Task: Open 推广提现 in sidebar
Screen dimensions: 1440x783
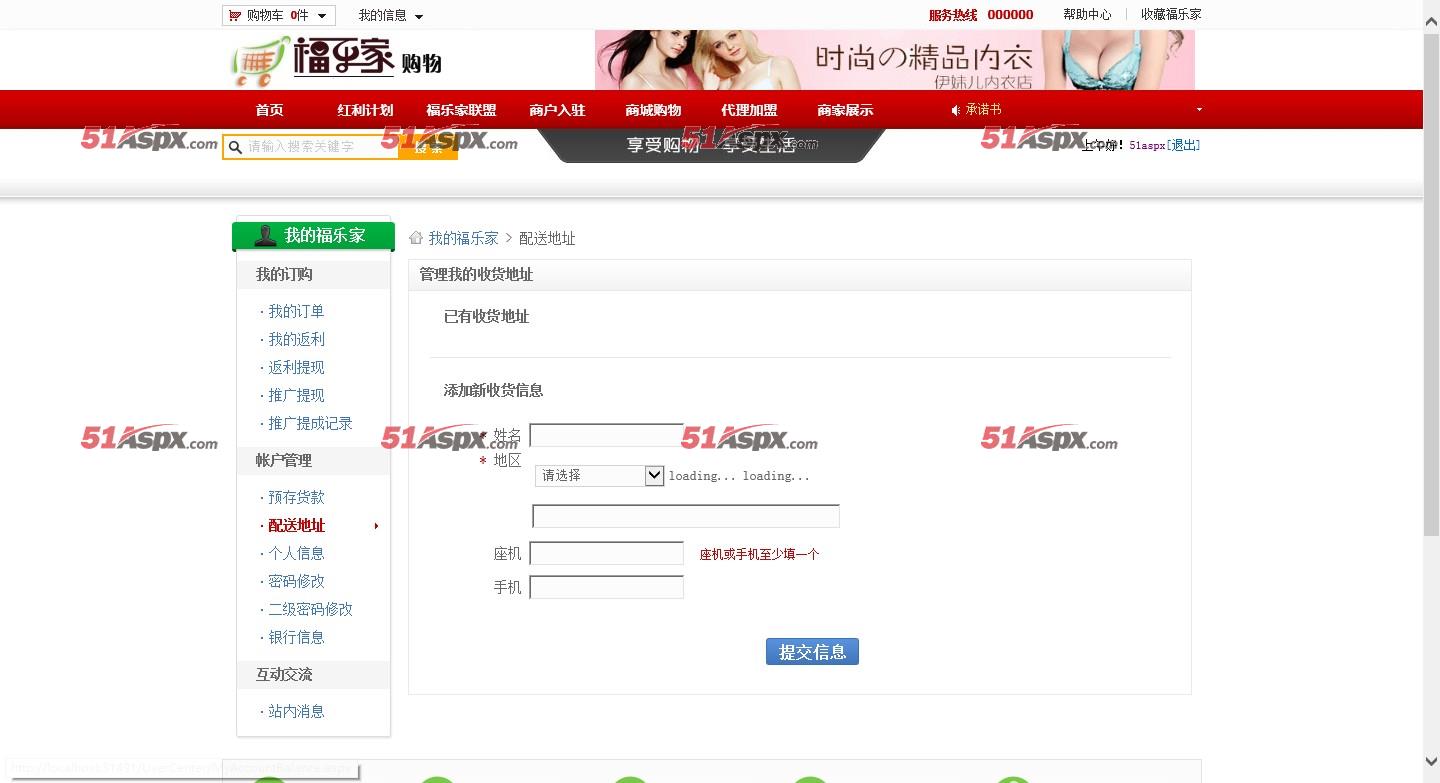Action: [296, 395]
